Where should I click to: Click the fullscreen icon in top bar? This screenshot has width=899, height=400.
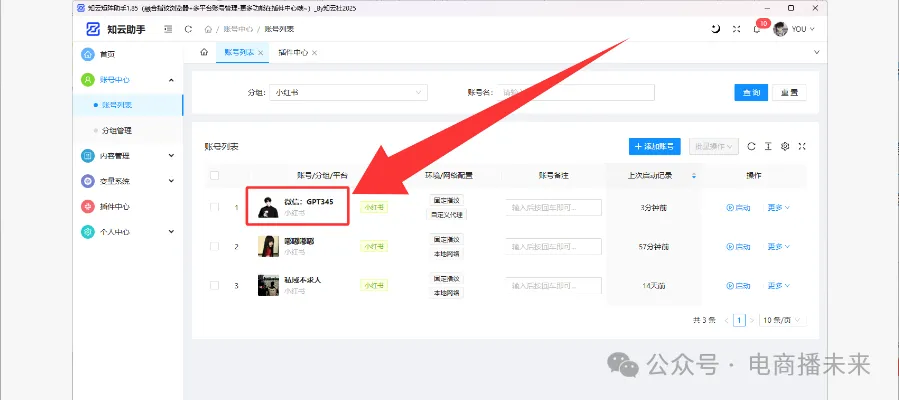click(736, 29)
